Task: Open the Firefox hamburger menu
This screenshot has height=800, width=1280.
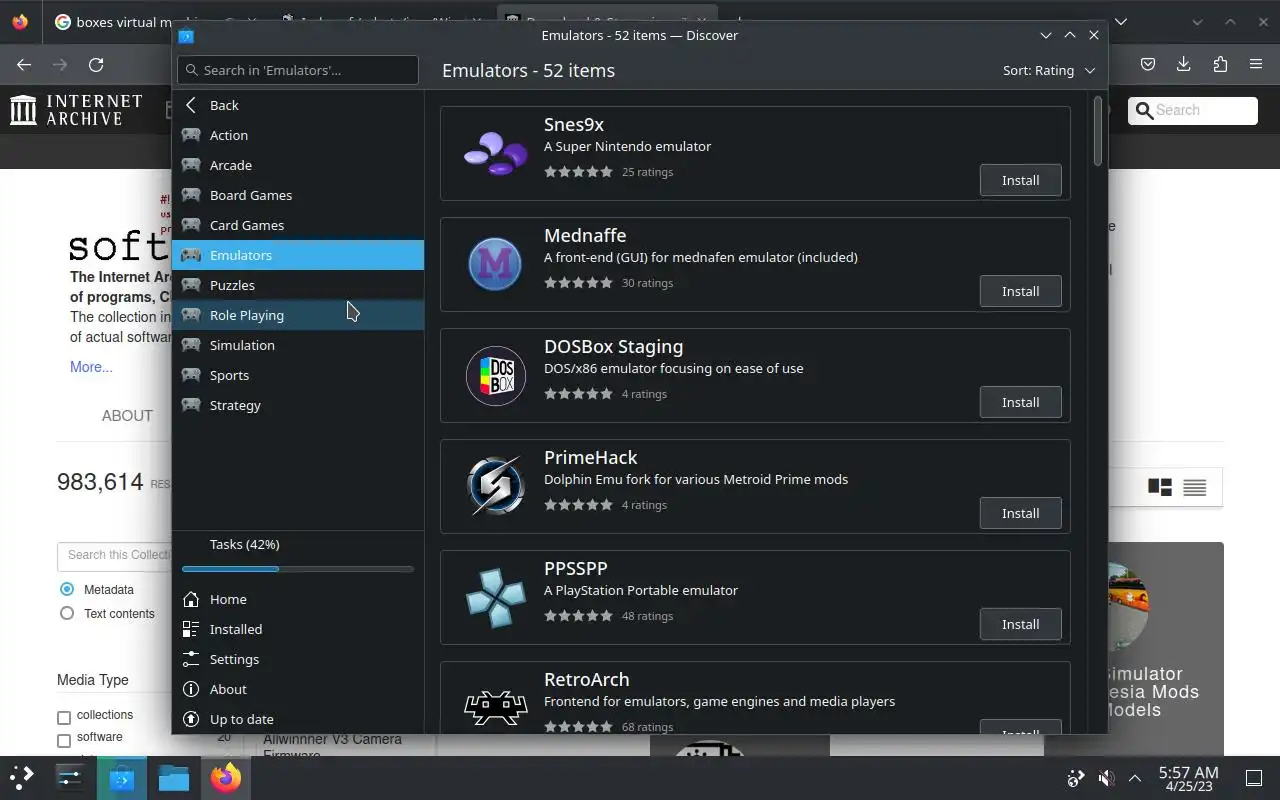Action: (x=1256, y=64)
